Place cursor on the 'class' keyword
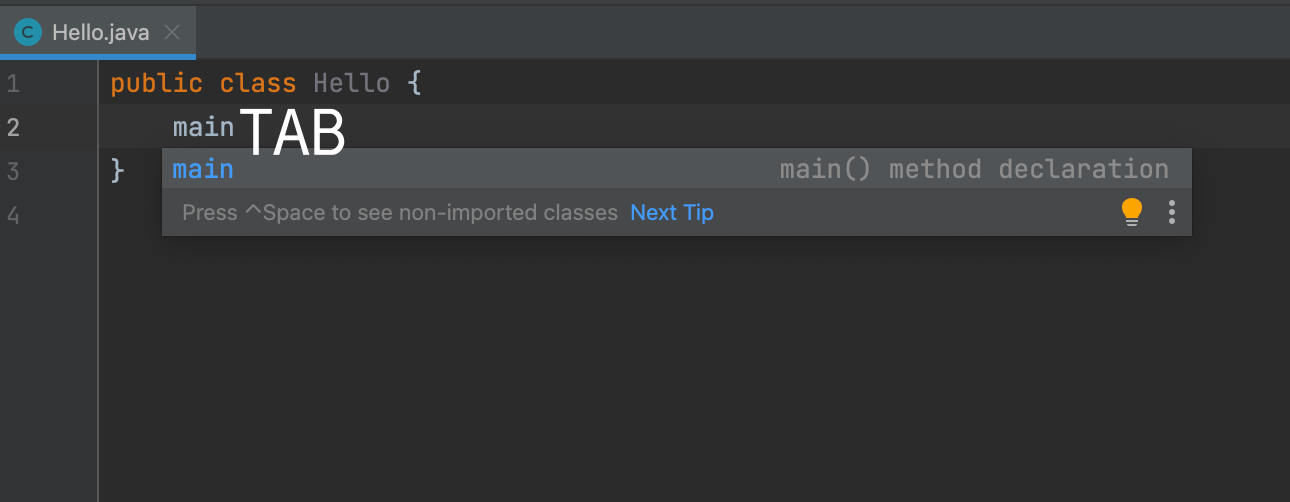The image size is (1290, 502). (x=258, y=83)
